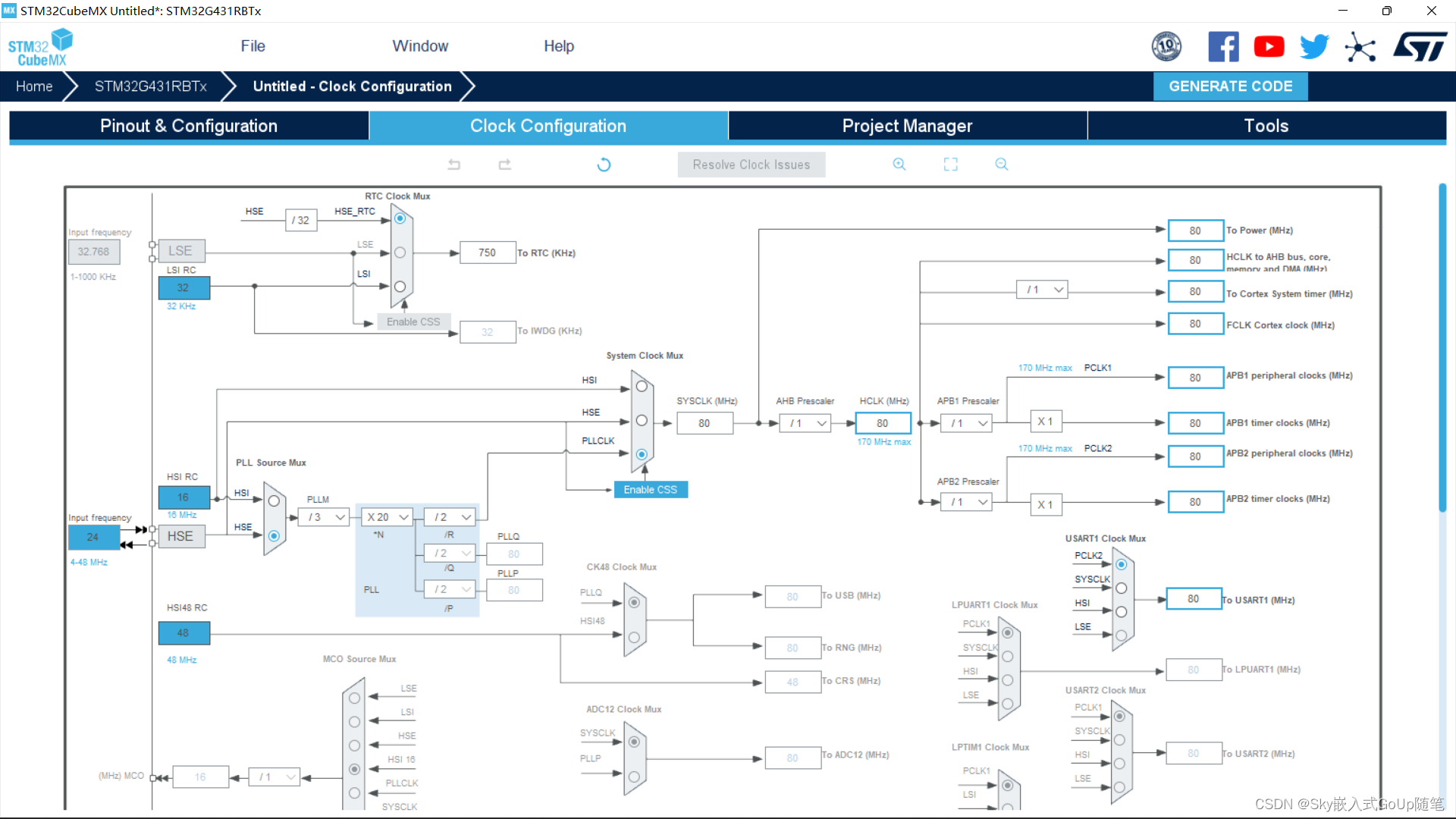The image size is (1456, 819).
Task: Select the Clock Configuration tab
Action: coord(548,126)
